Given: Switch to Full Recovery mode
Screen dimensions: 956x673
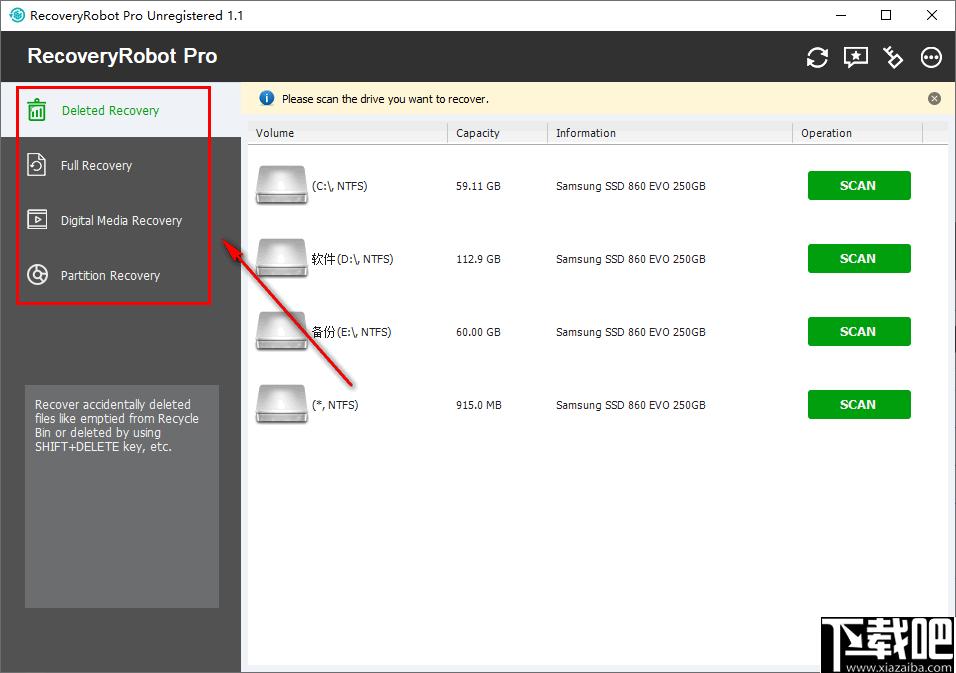Looking at the screenshot, I should click(x=121, y=165).
